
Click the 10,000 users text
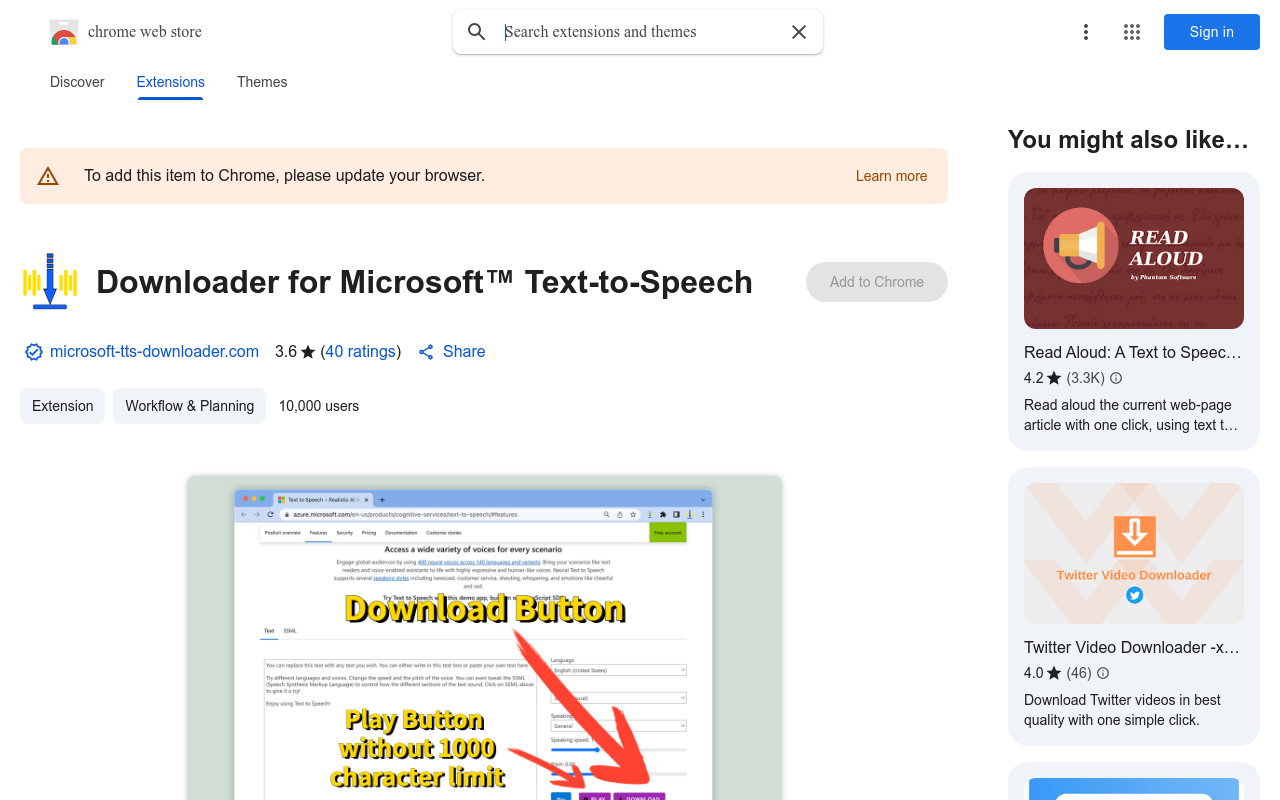point(319,406)
